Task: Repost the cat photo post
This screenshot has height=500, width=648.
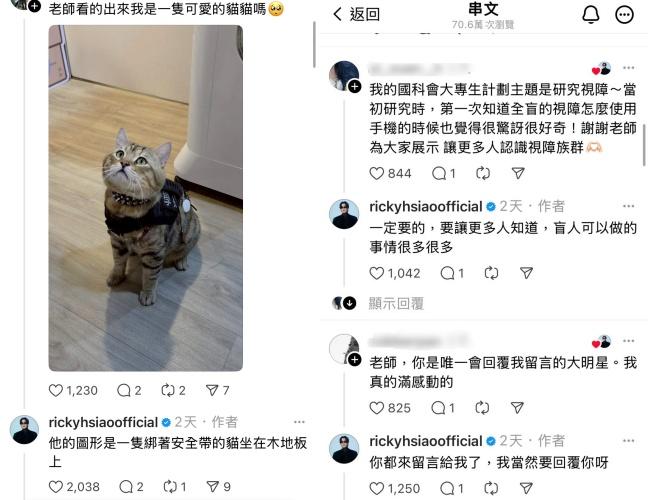Action: (168, 390)
